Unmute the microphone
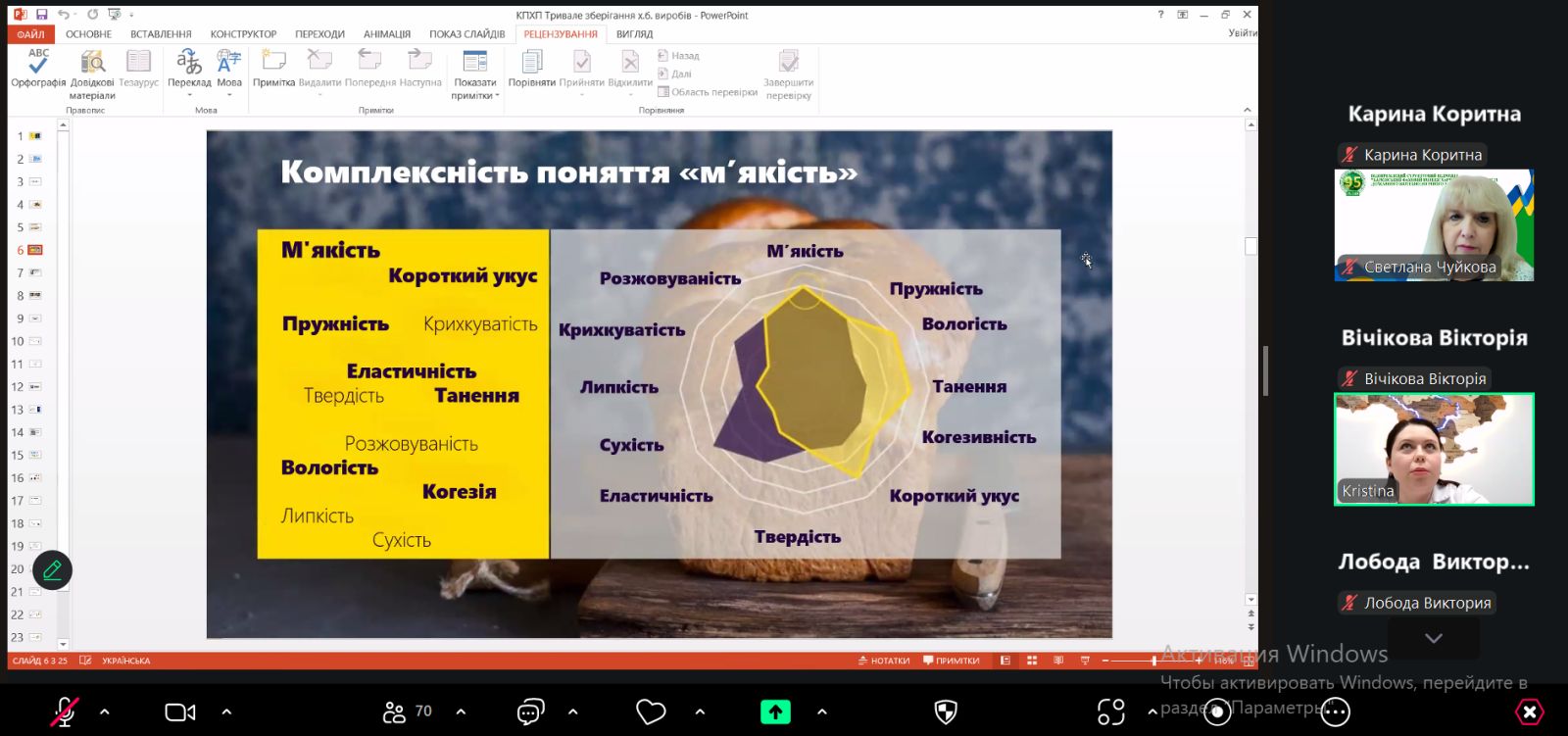Image resolution: width=1568 pixels, height=736 pixels. [x=65, y=711]
